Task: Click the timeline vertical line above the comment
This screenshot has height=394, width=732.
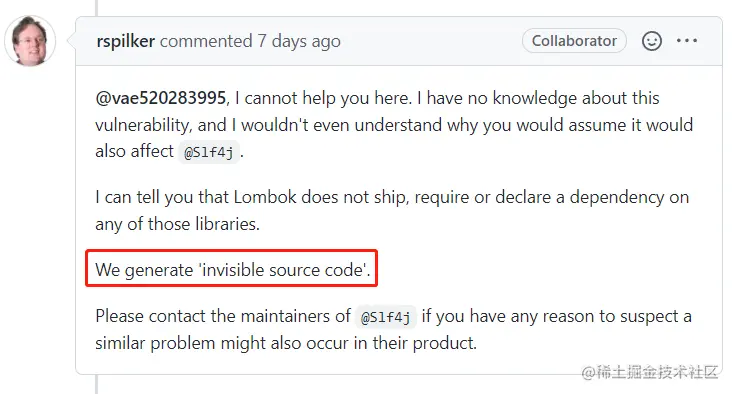Action: click(97, 7)
